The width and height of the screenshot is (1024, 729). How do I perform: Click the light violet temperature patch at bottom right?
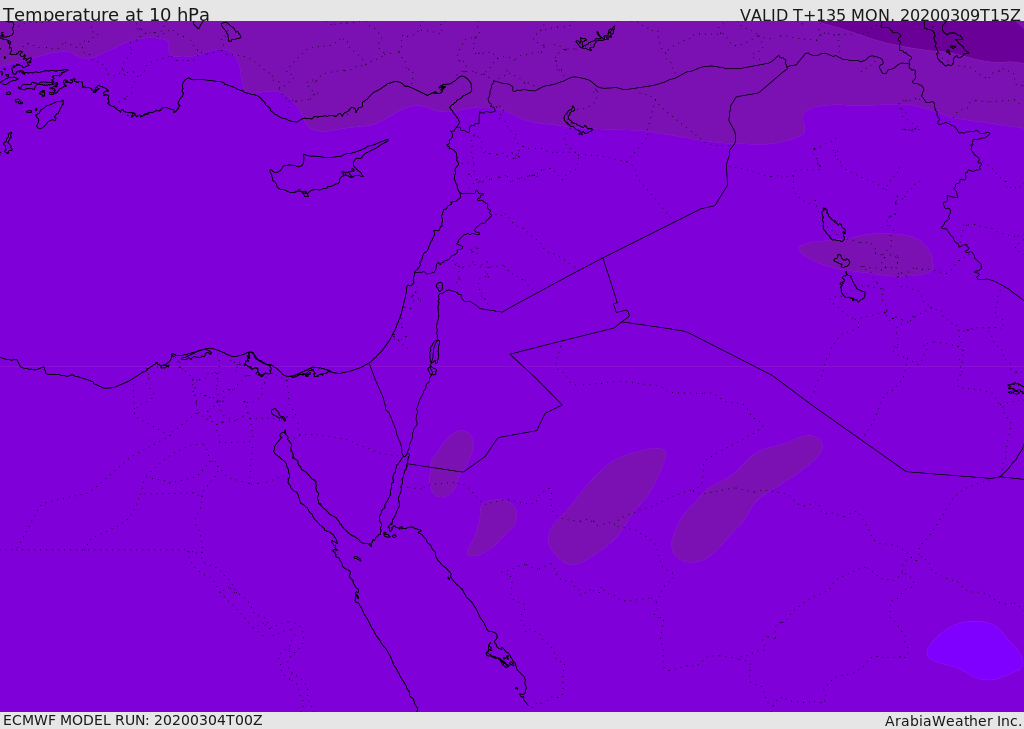point(974,650)
